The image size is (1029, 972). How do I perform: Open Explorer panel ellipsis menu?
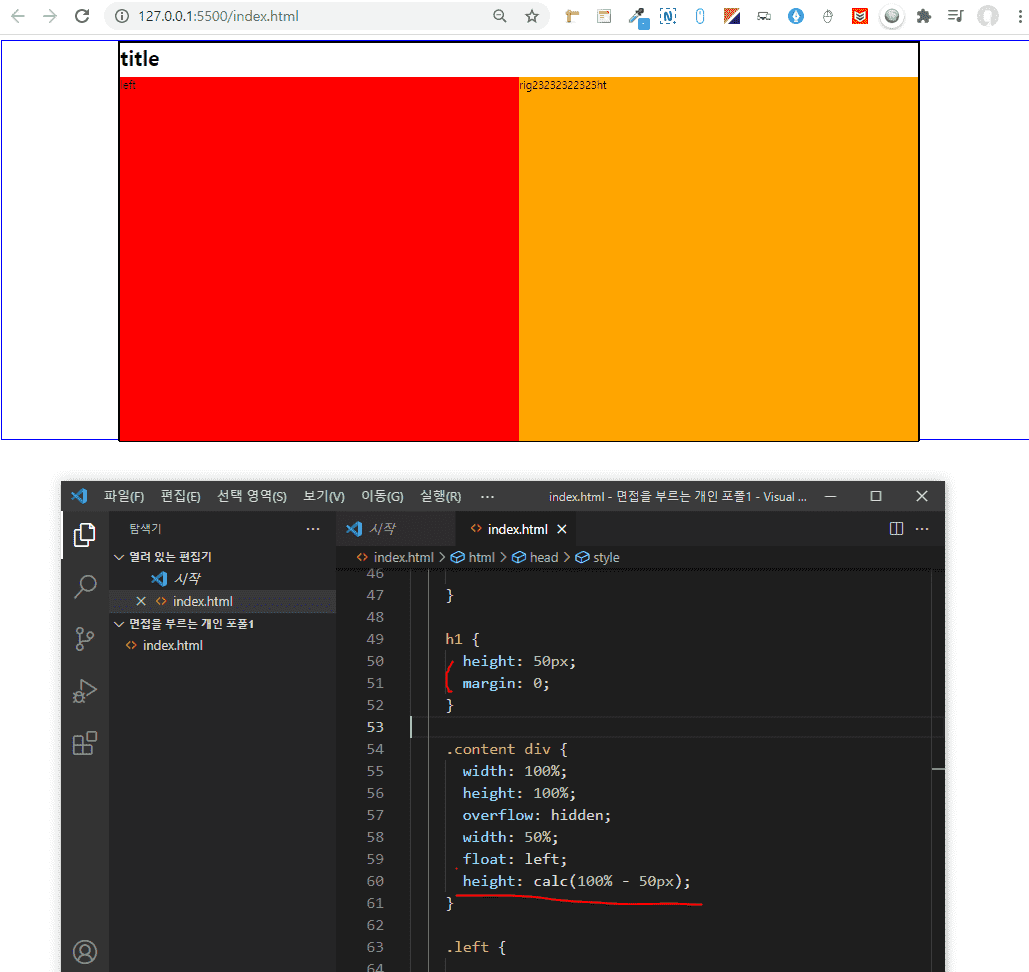(313, 529)
